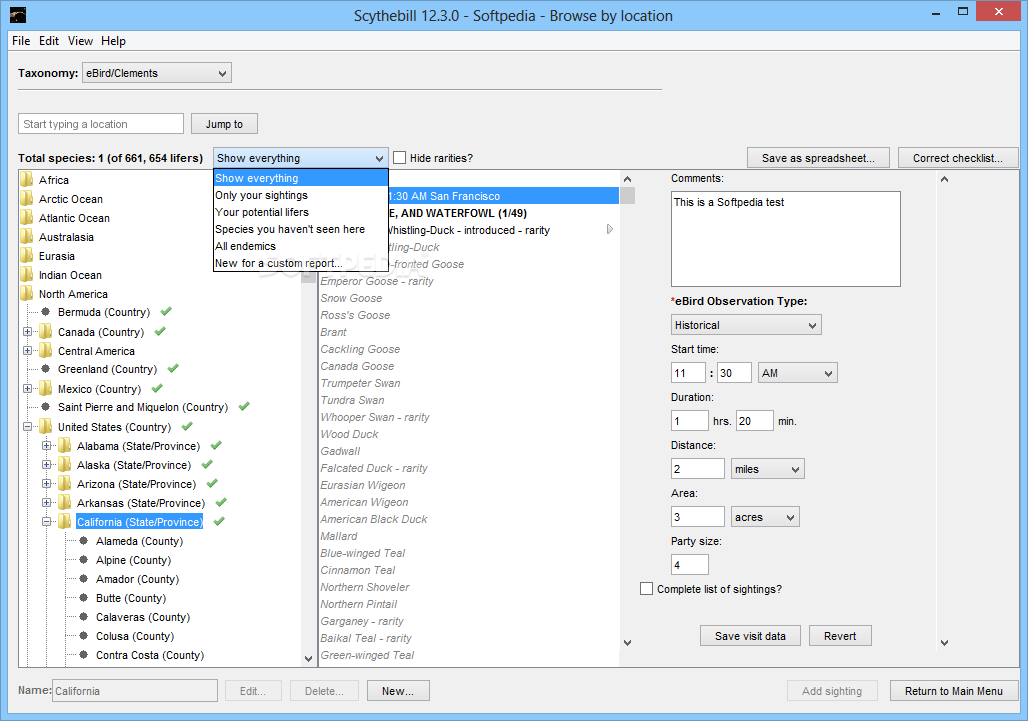This screenshot has height=721, width=1028.
Task: Click the Eurasia folder icon
Action: coord(26,256)
